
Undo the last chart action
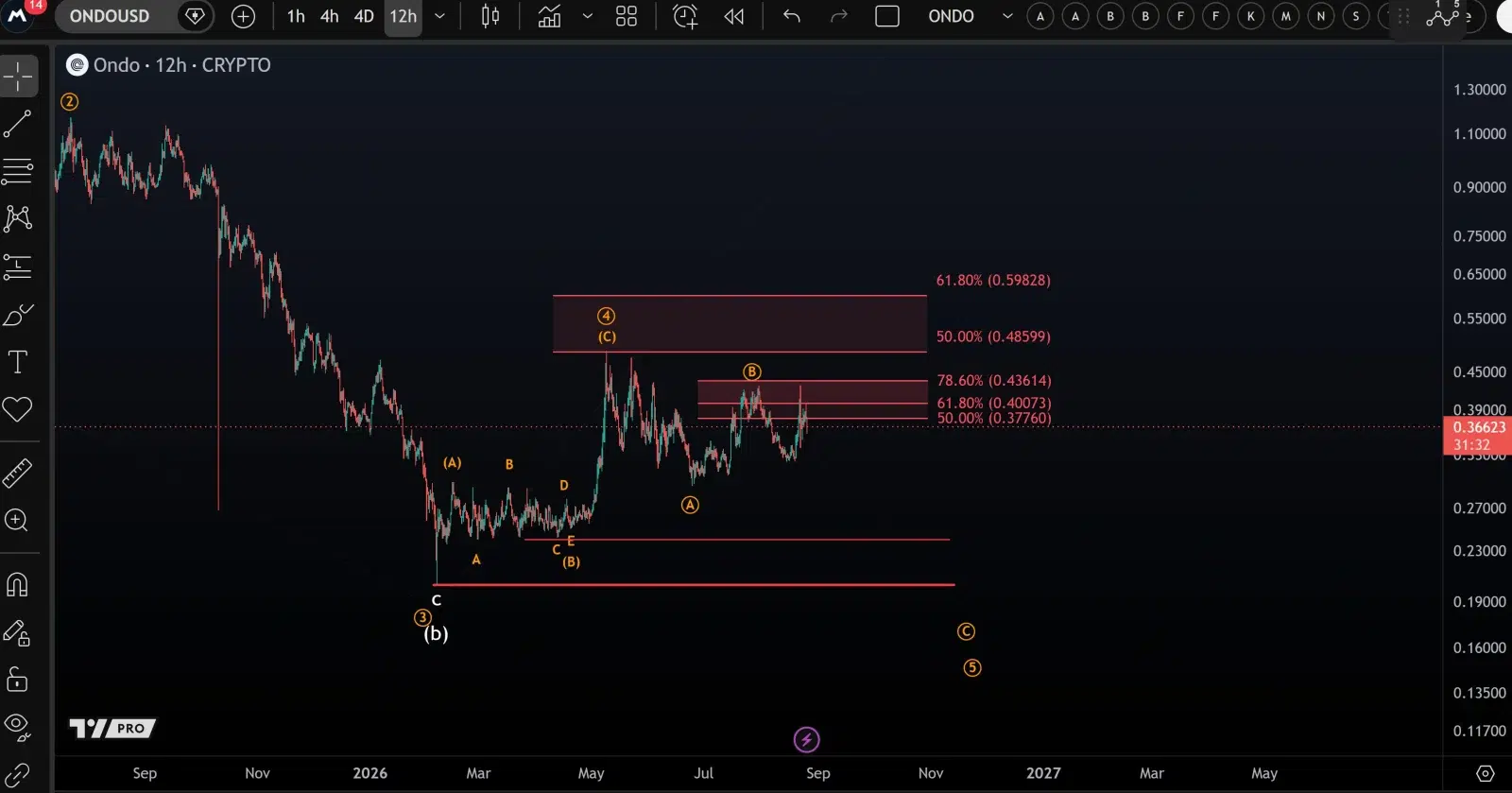click(x=792, y=16)
